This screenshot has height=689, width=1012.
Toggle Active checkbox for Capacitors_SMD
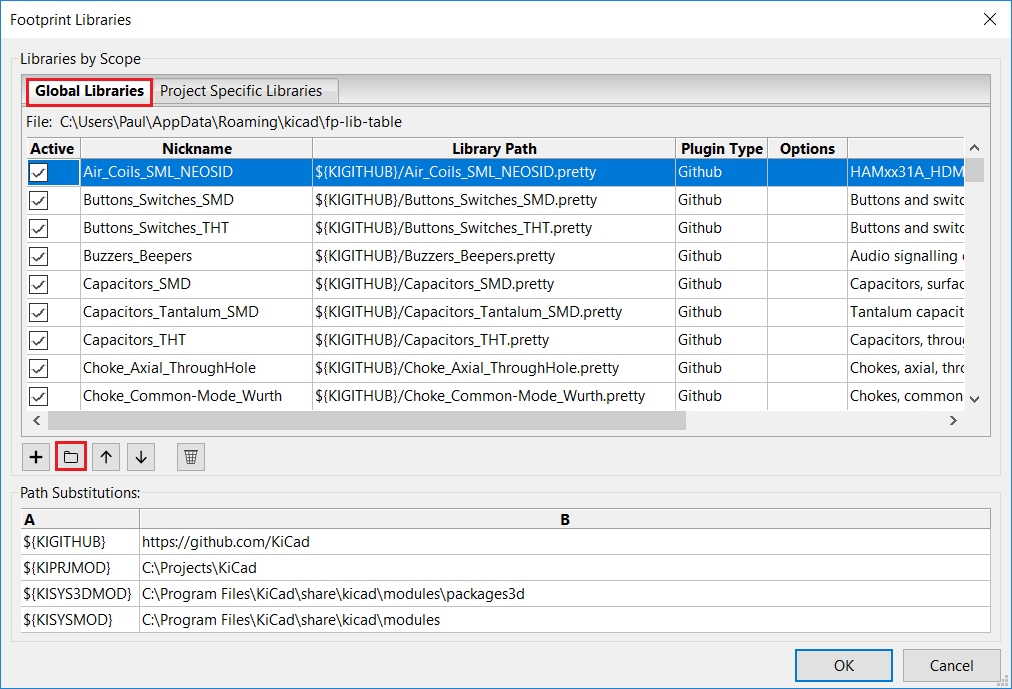click(x=39, y=285)
